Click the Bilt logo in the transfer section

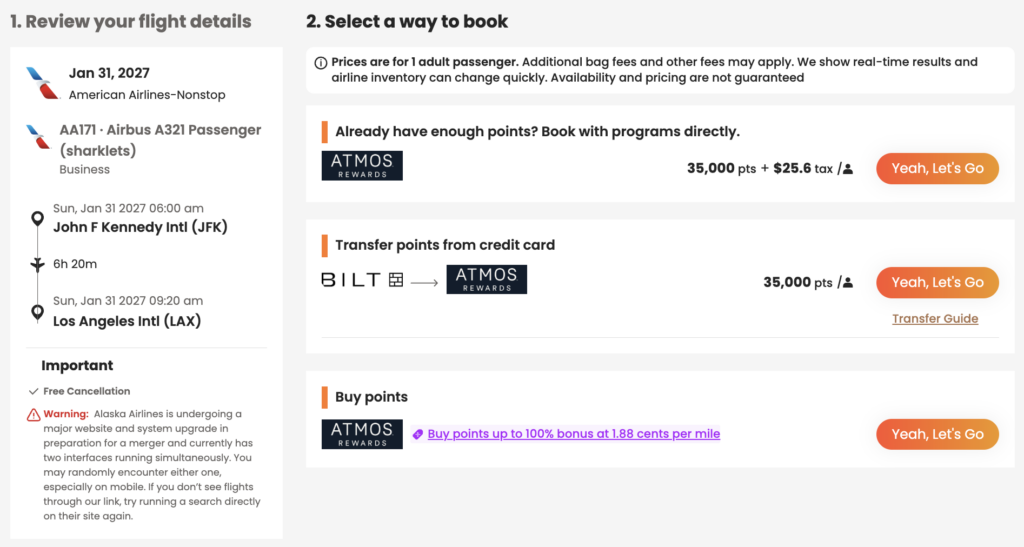pos(362,280)
